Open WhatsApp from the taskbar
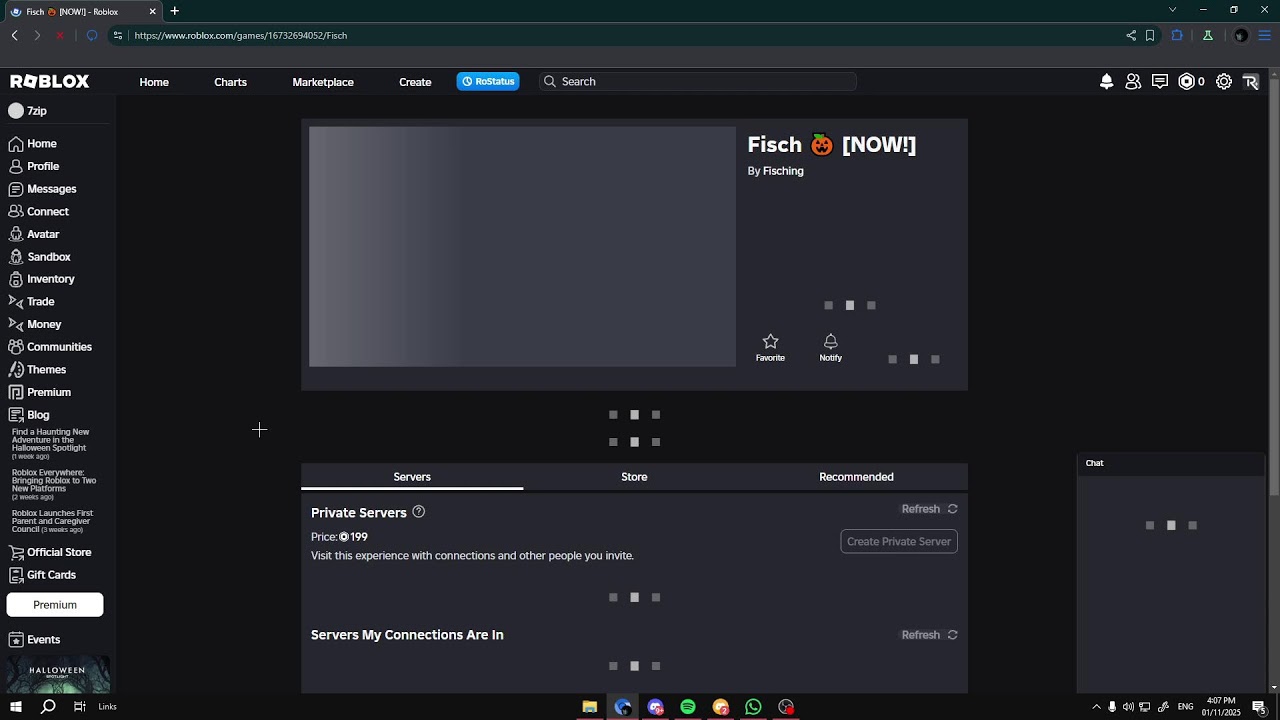 coord(753,707)
